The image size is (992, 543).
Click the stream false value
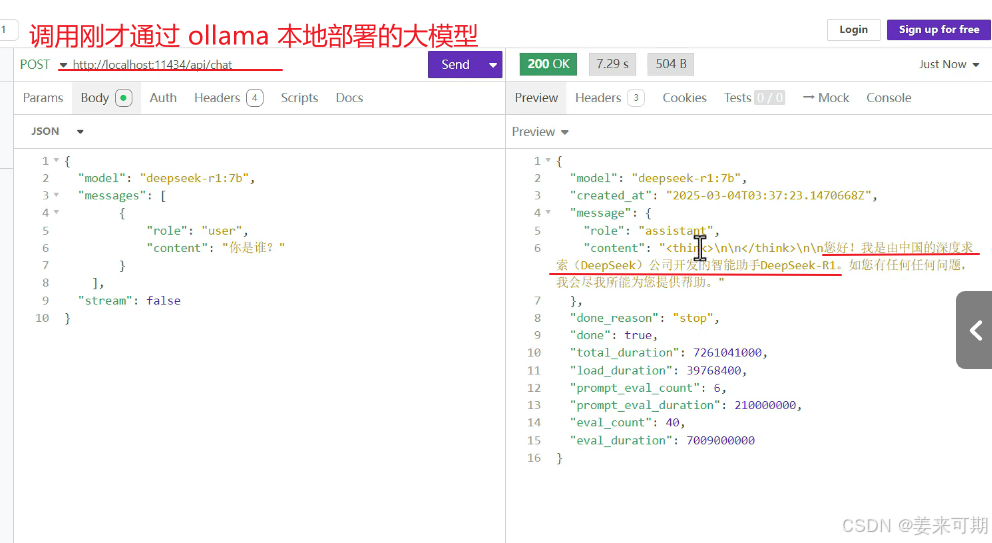coord(163,301)
